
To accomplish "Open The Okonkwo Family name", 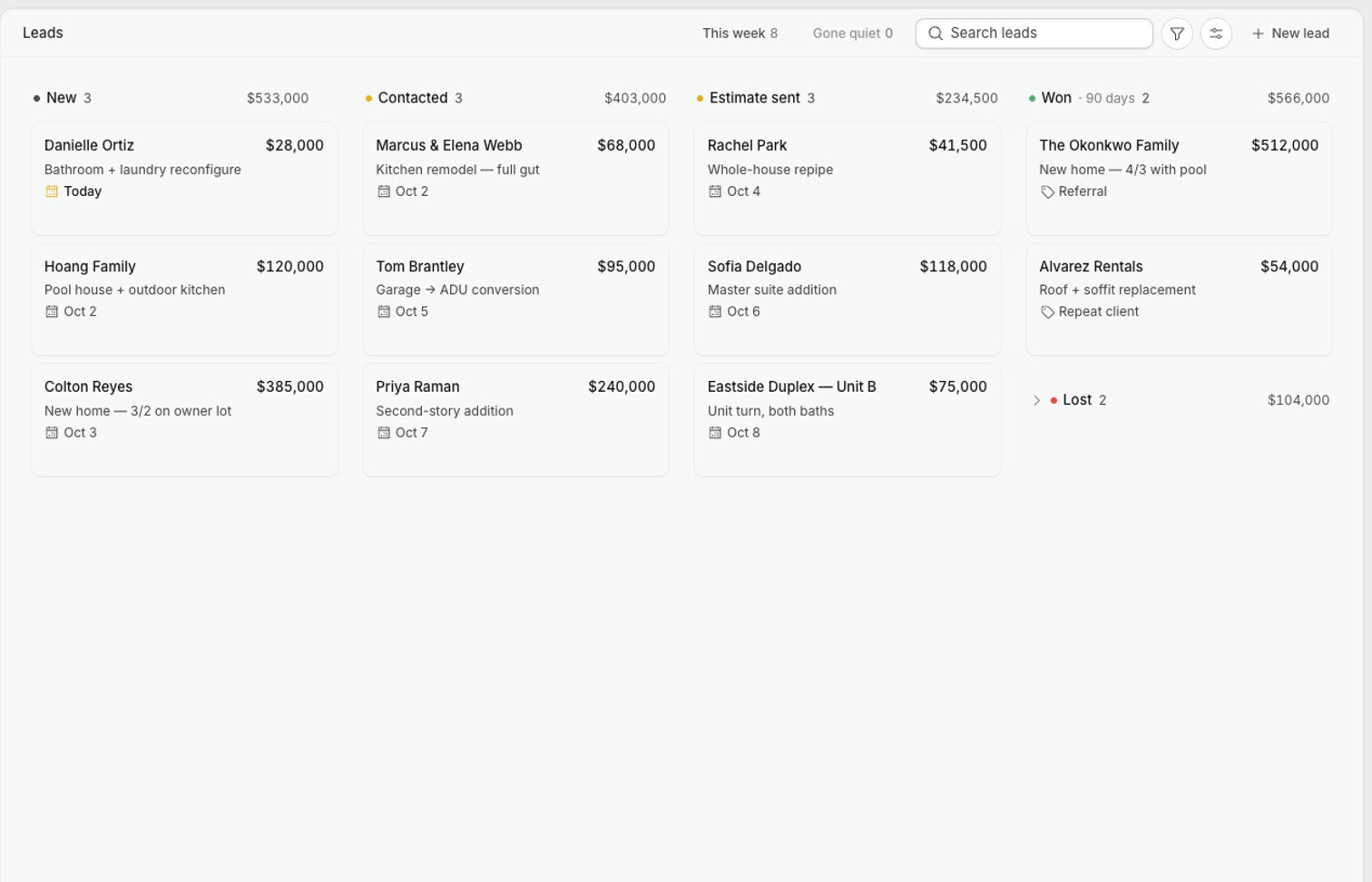I will (x=1109, y=145).
